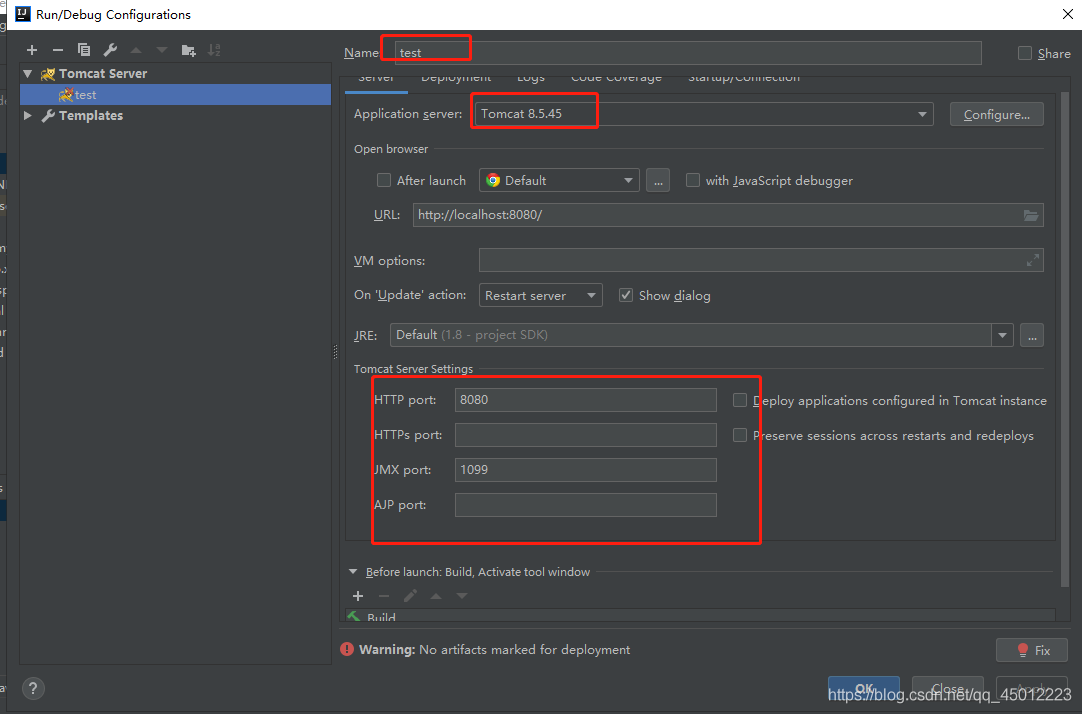Copy configuration icon in toolbar
The width and height of the screenshot is (1082, 714).
84,50
